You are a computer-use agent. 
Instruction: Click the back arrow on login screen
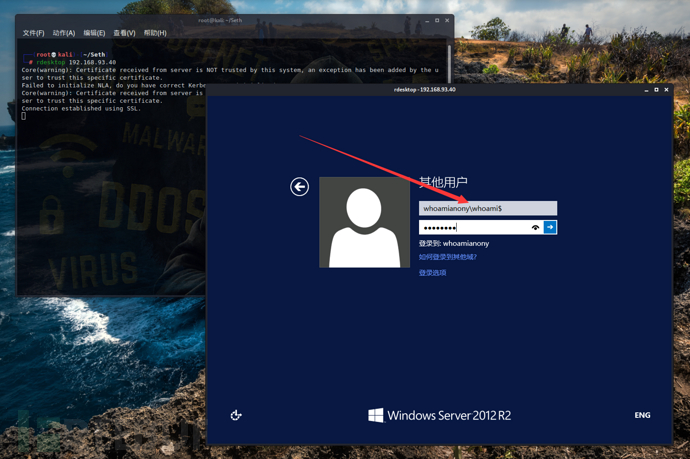click(x=299, y=187)
